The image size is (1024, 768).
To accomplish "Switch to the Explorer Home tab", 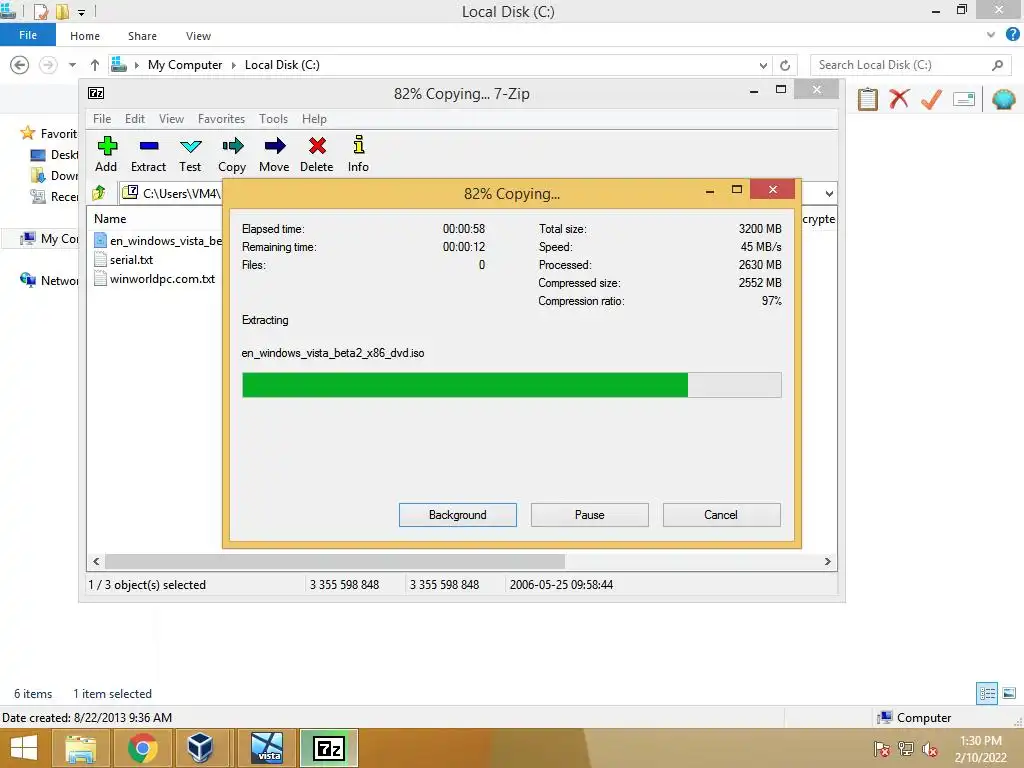I will click(85, 36).
